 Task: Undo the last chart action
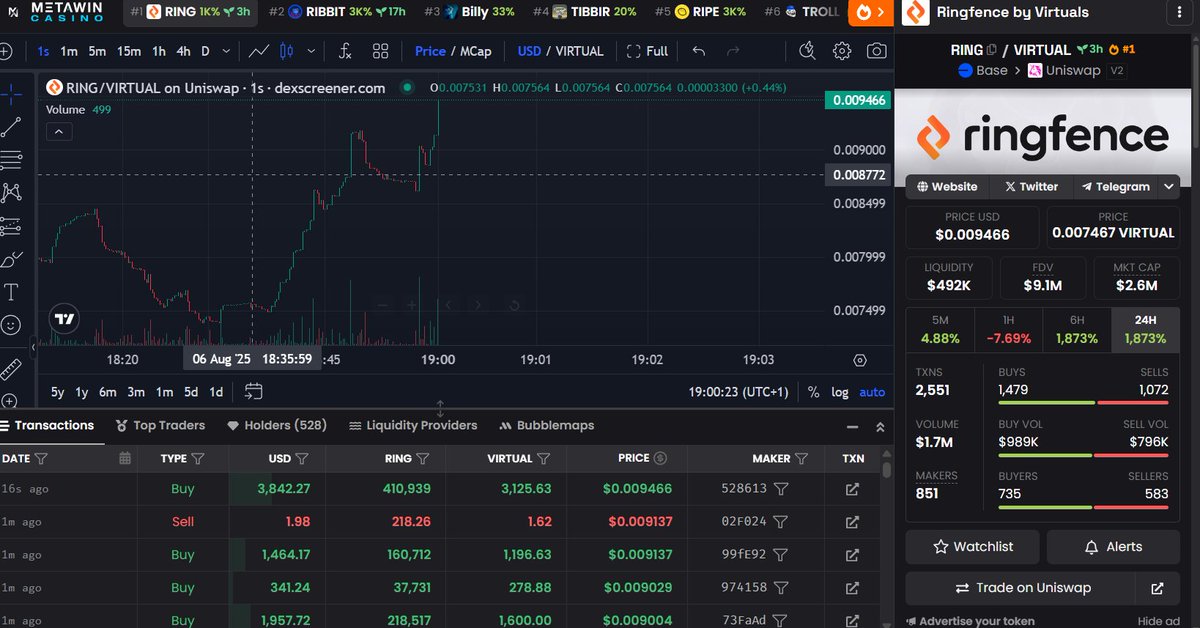[x=698, y=51]
